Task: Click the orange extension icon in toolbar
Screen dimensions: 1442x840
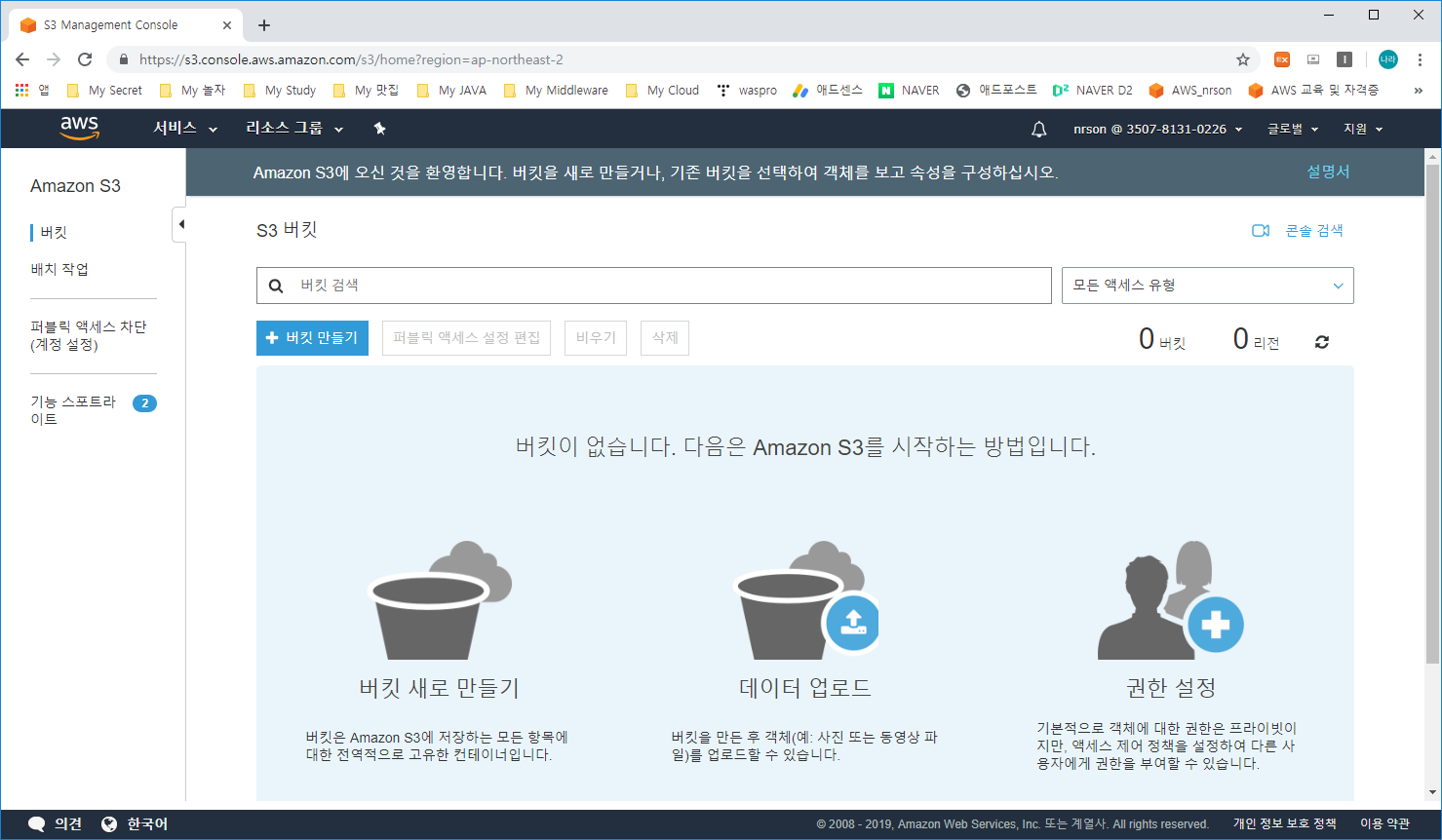Action: click(1282, 59)
